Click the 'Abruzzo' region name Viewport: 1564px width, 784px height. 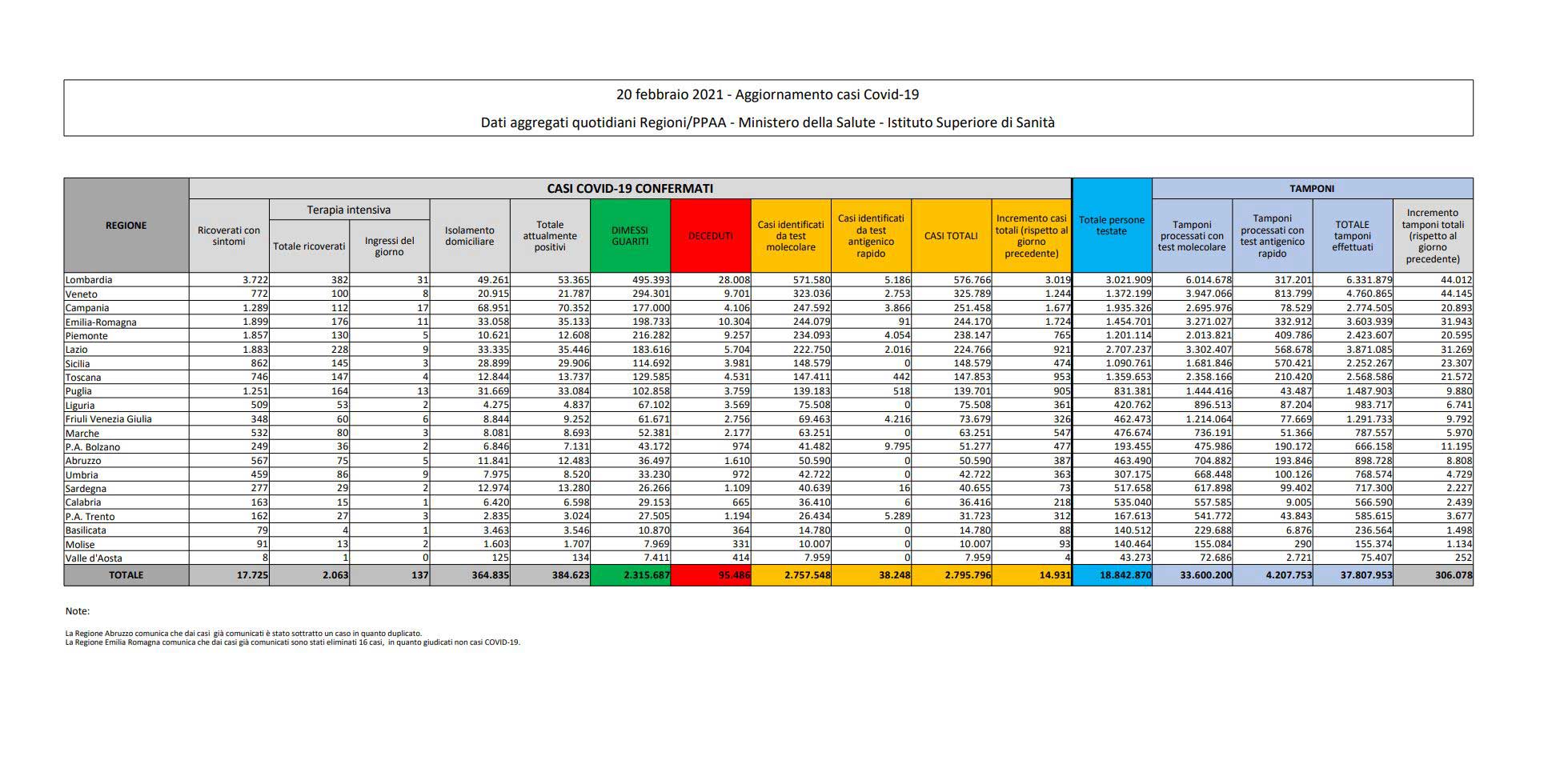pyautogui.click(x=84, y=461)
